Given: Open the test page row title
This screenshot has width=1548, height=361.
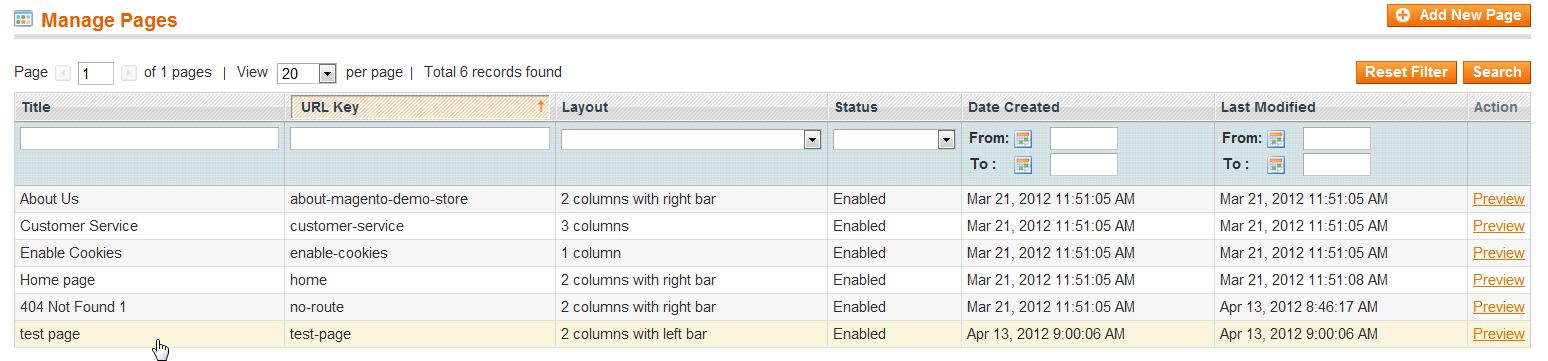Looking at the screenshot, I should pyautogui.click(x=50, y=334).
